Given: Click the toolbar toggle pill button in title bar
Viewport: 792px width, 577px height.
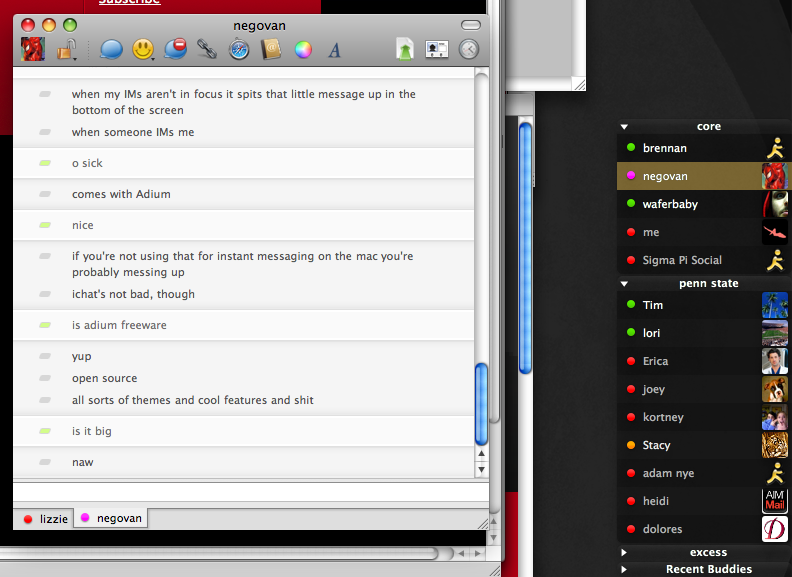Looking at the screenshot, I should click(x=471, y=25).
